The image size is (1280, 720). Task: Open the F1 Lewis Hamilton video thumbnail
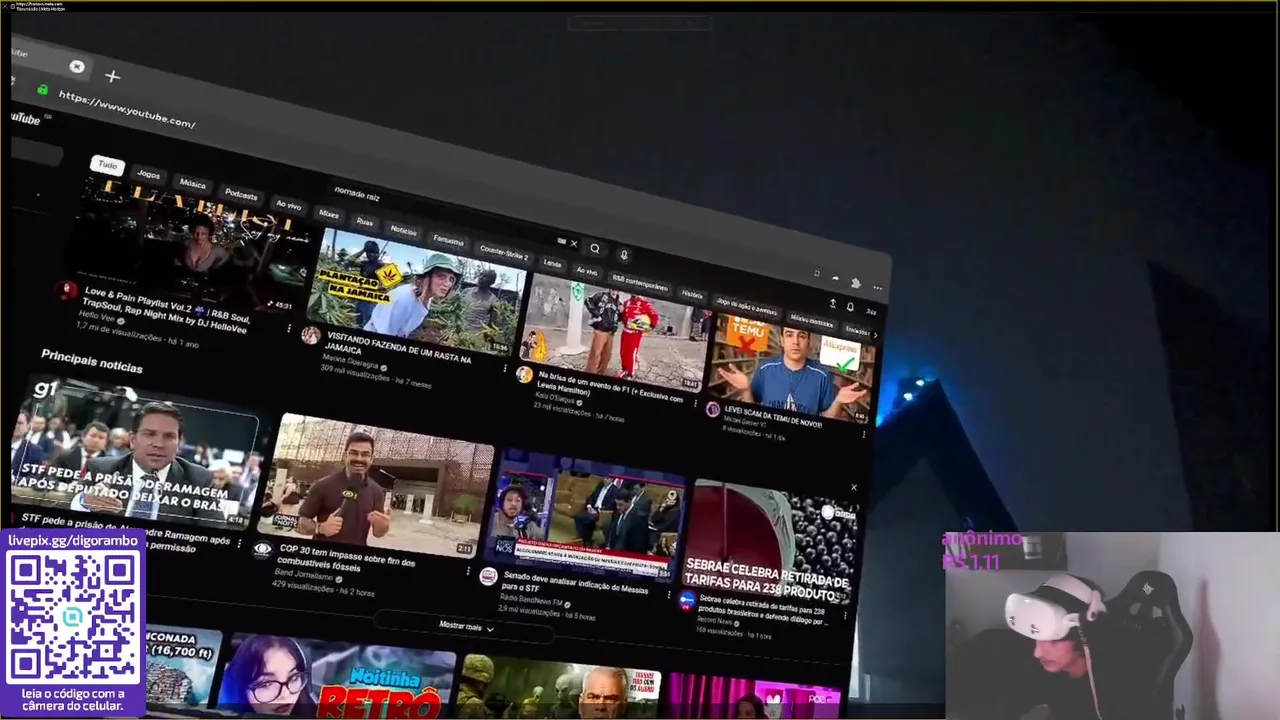click(616, 329)
